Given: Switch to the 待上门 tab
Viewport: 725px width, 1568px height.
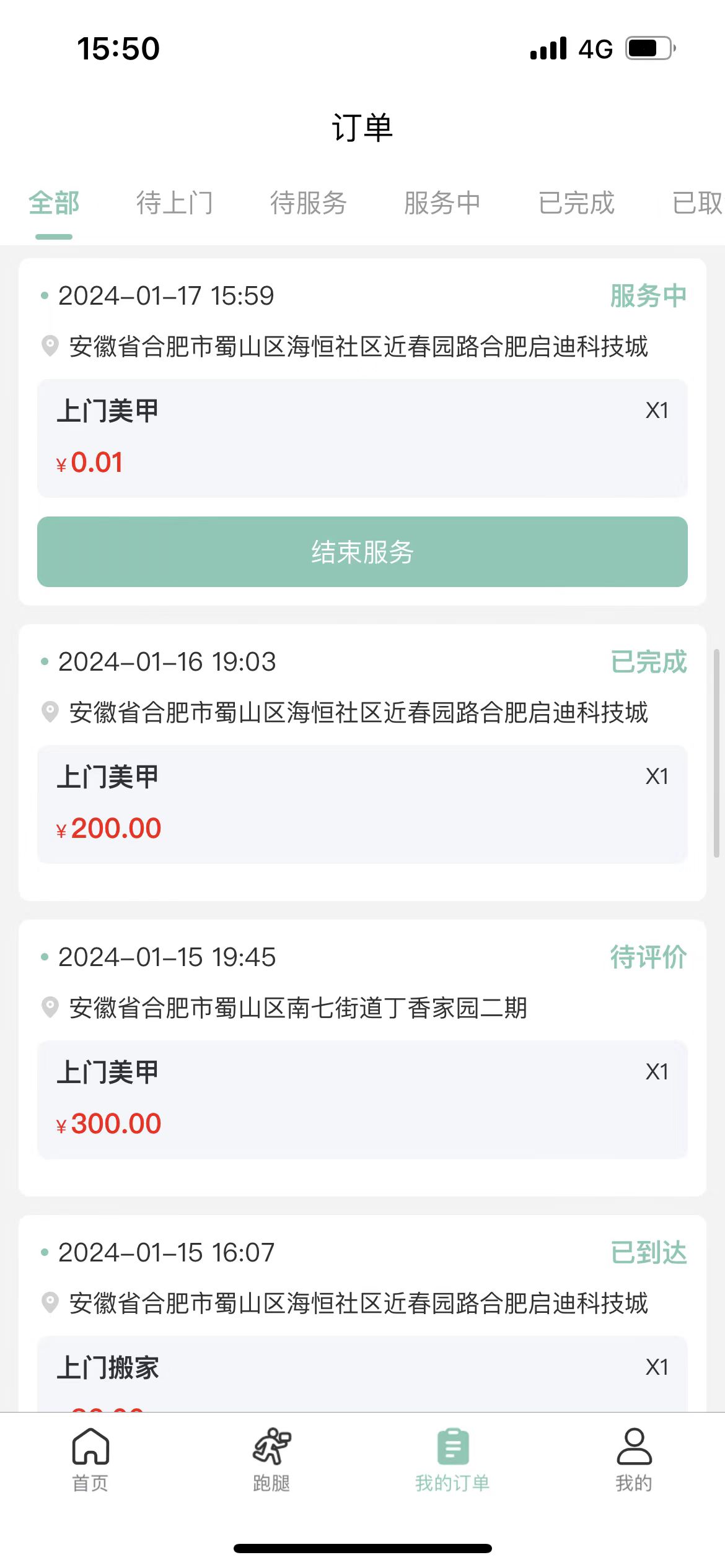Looking at the screenshot, I should pyautogui.click(x=175, y=203).
